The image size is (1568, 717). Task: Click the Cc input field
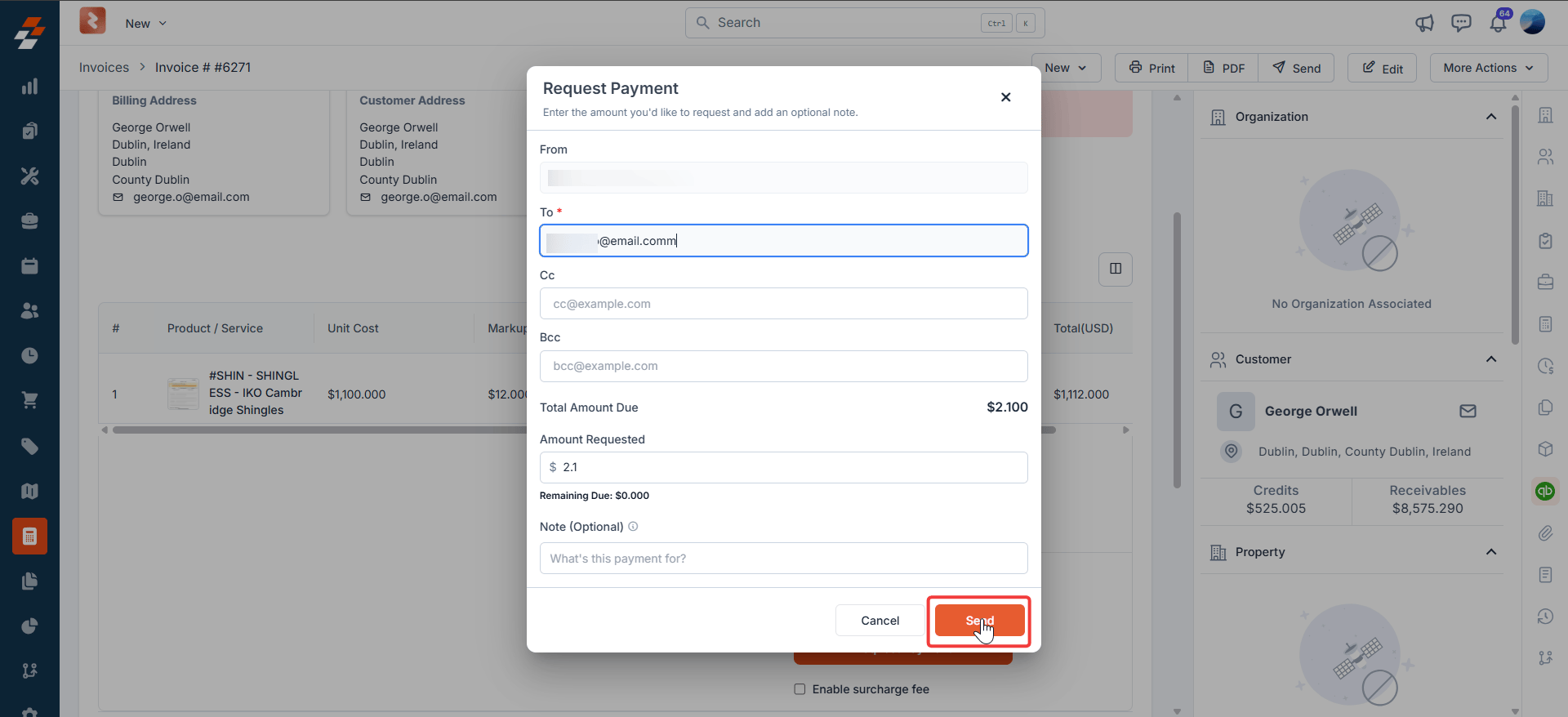pos(783,304)
